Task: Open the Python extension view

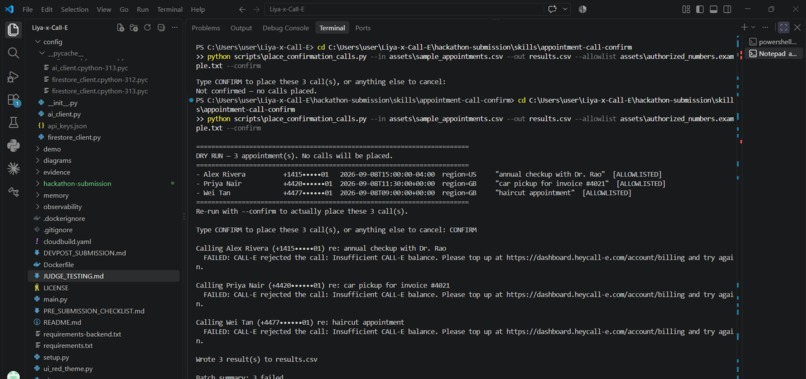Action: pos(13,146)
